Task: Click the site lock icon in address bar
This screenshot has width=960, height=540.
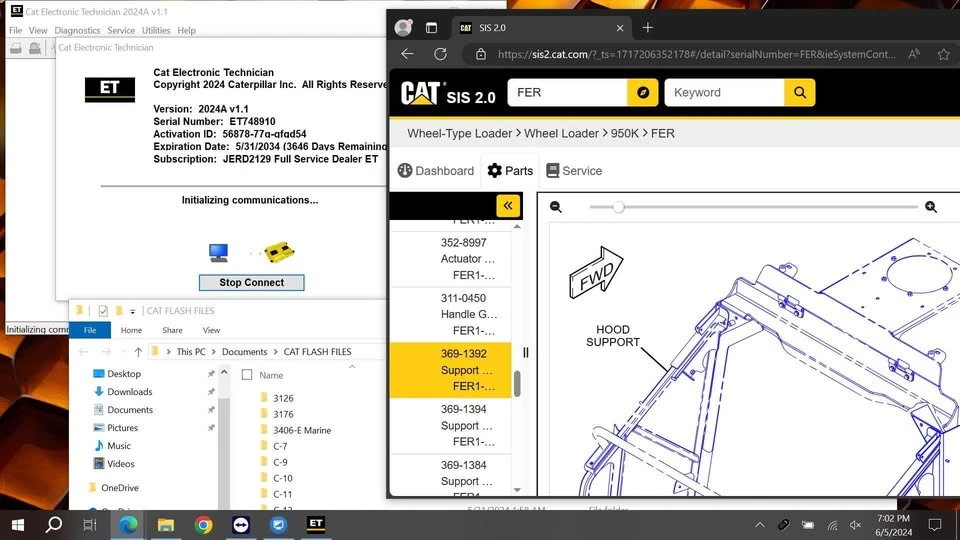Action: tap(481, 54)
